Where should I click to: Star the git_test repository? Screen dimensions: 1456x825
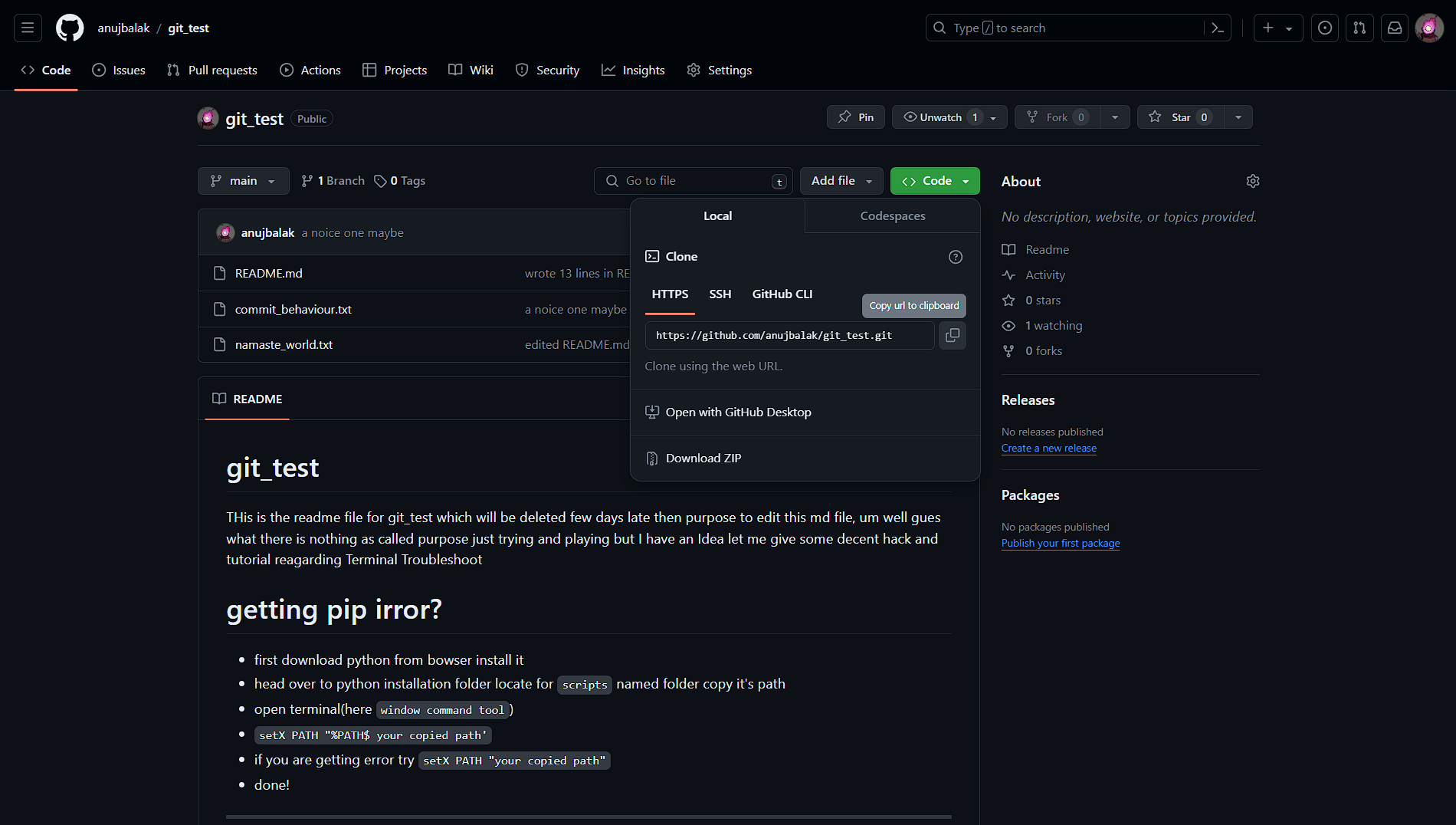click(1180, 117)
